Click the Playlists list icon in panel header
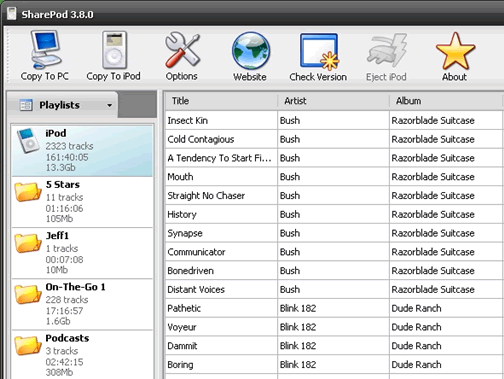The image size is (504, 379). tap(26, 105)
